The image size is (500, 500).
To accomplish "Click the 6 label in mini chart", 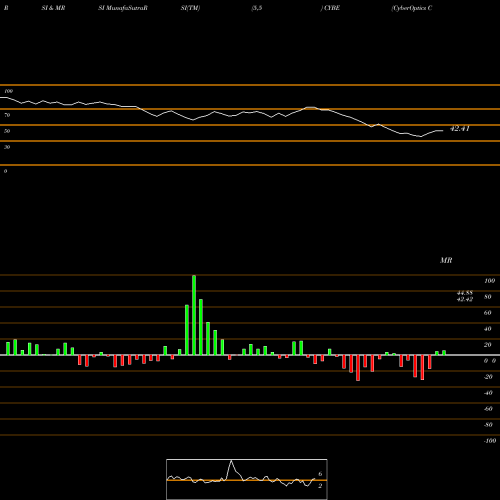I will pyautogui.click(x=320, y=474).
